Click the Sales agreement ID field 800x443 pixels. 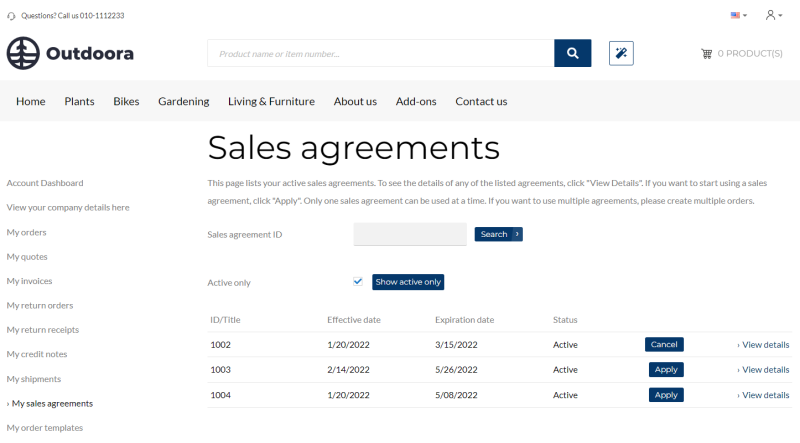(410, 234)
